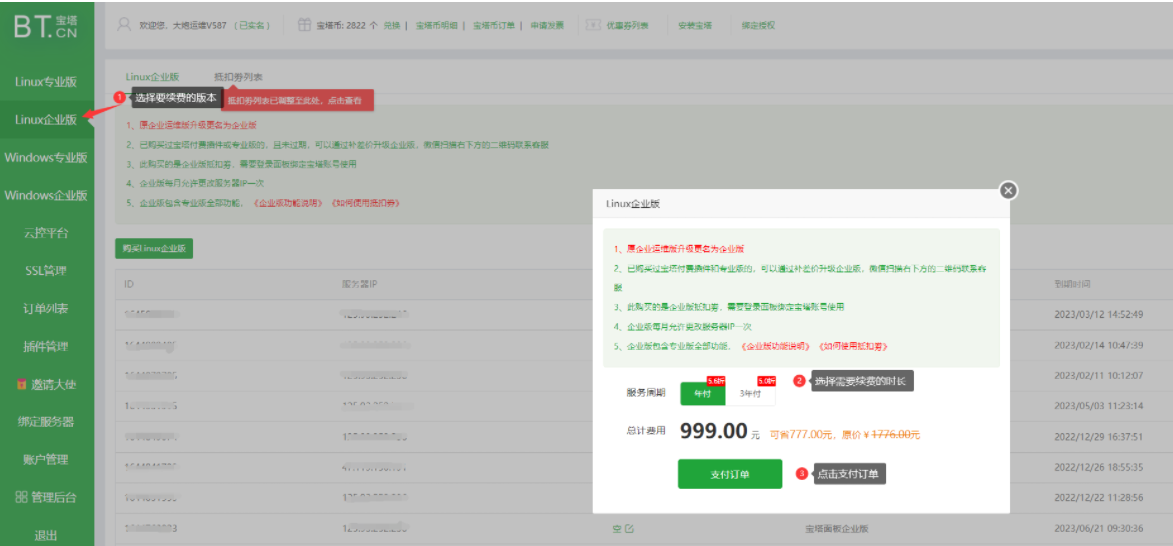The image size is (1173, 546).
Task: Click expiry date 2023/06/21 09:30:36
Action: tap(1099, 528)
